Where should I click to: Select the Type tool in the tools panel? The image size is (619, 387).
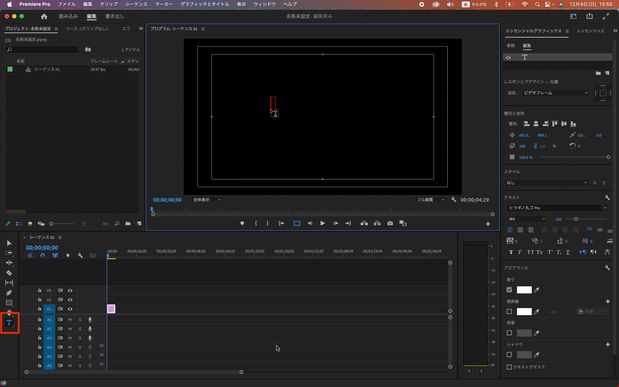click(9, 323)
